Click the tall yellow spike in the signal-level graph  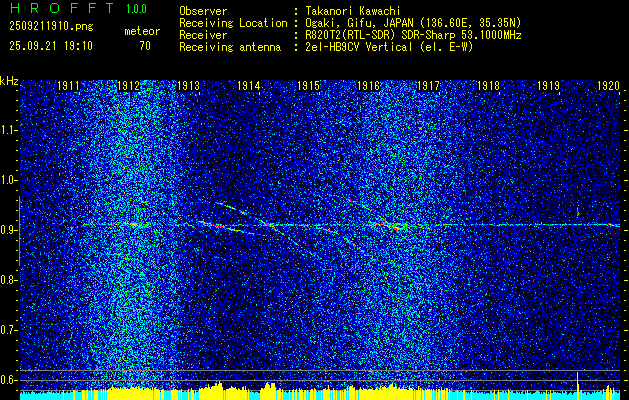[578, 384]
